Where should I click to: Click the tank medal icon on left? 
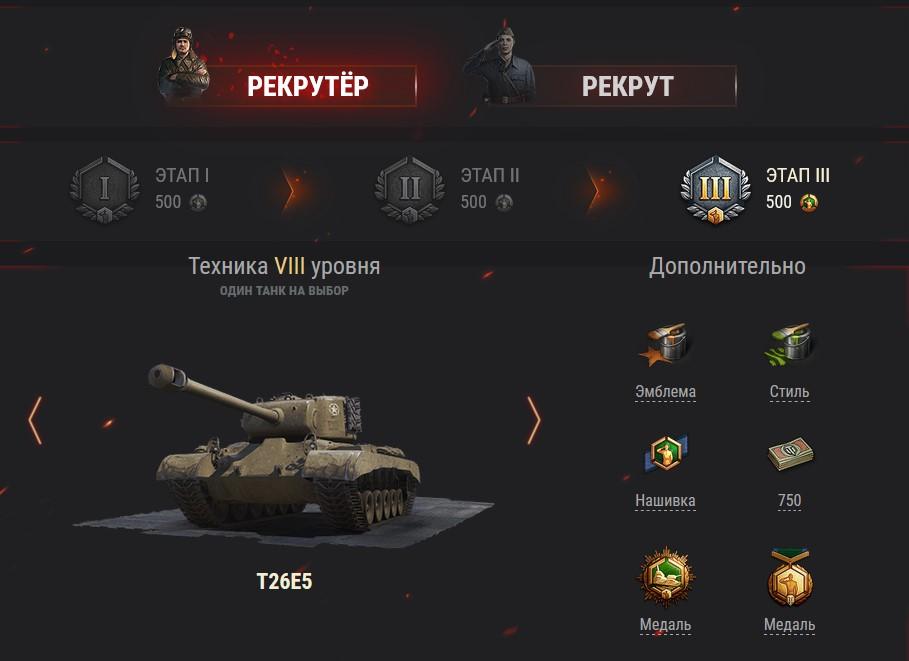click(665, 576)
